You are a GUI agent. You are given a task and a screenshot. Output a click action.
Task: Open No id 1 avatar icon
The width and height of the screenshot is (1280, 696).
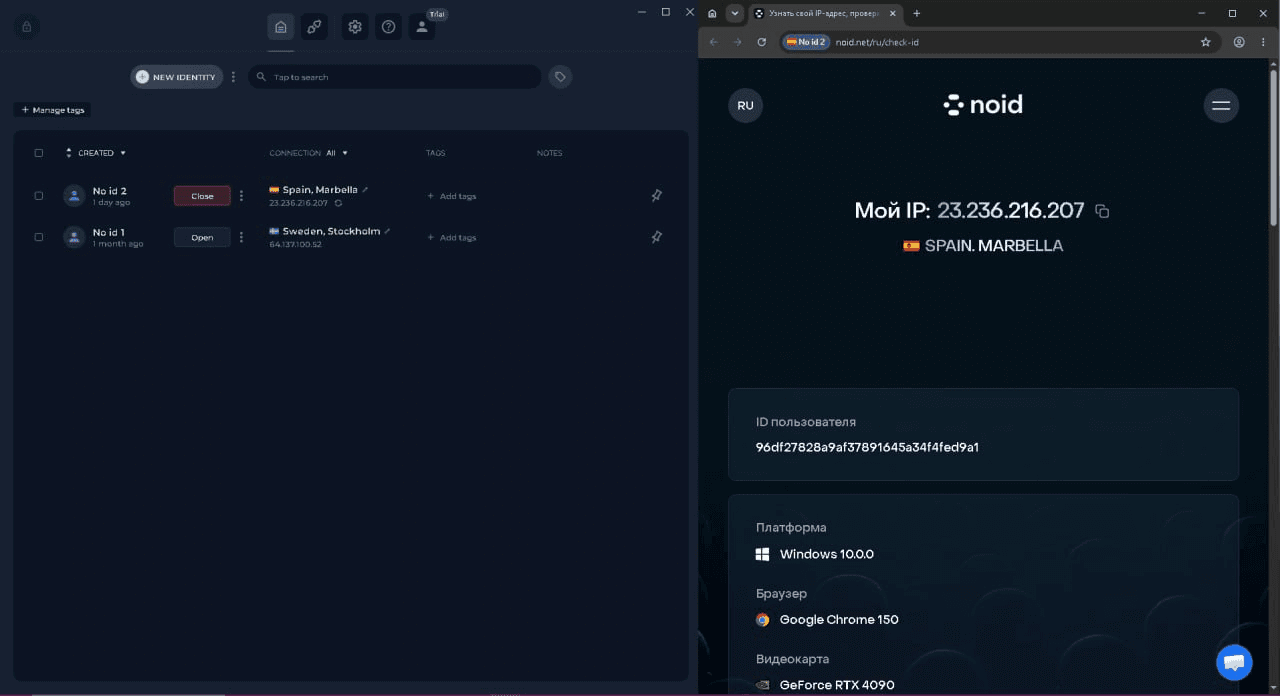tap(74, 237)
